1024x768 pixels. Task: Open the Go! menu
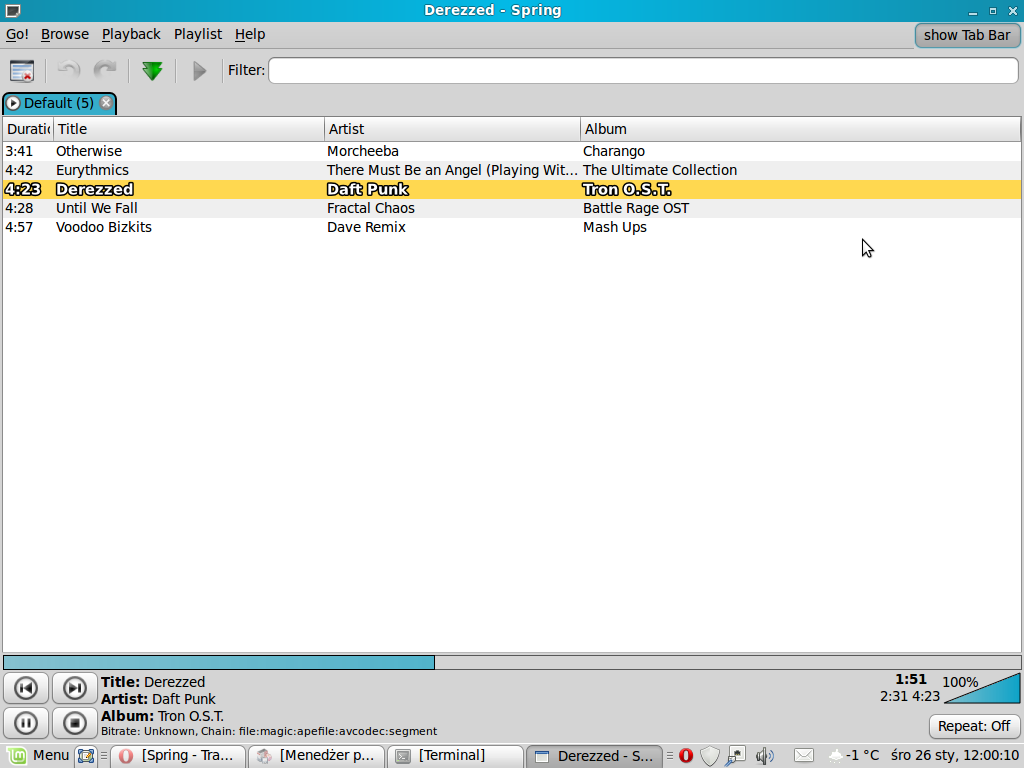point(17,35)
